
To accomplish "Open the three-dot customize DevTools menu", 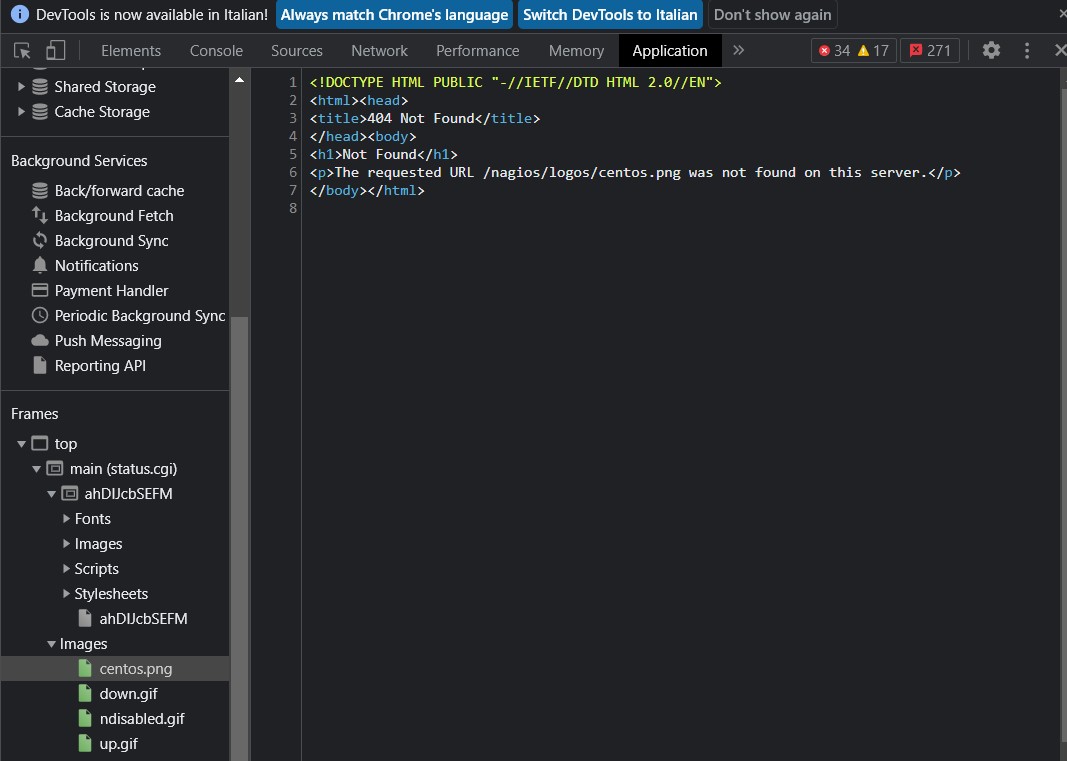I will pyautogui.click(x=1026, y=51).
